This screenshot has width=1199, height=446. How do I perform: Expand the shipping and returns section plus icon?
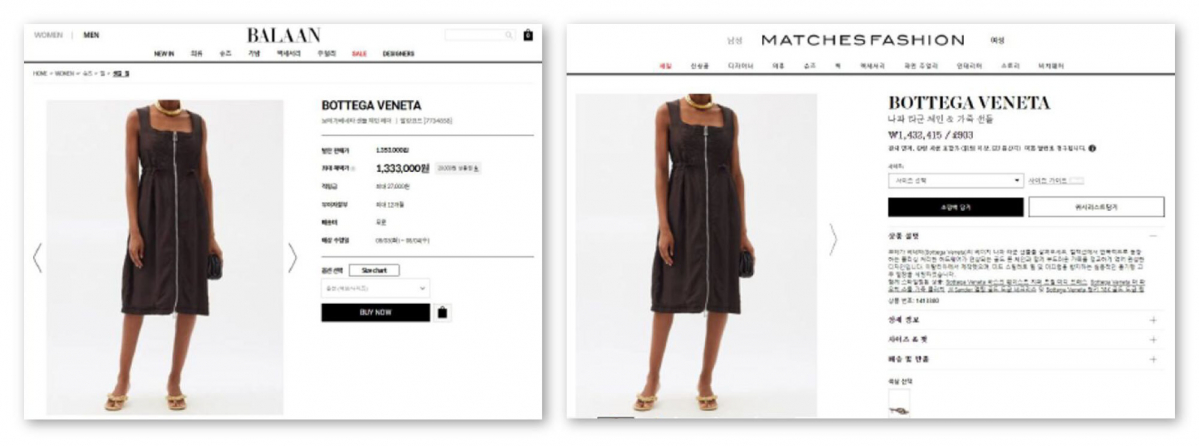coord(1153,359)
